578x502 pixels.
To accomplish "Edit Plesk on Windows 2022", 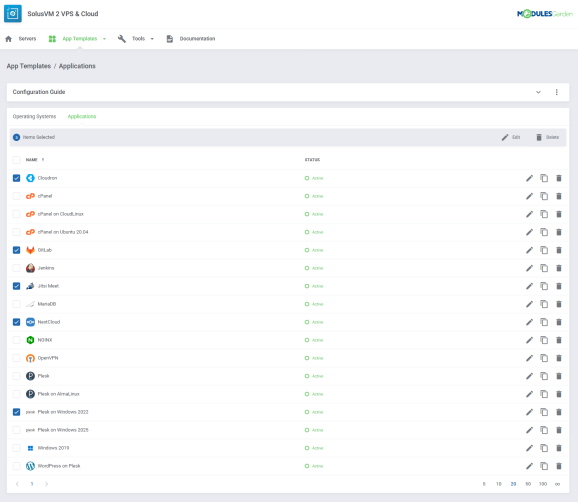I will pos(529,412).
